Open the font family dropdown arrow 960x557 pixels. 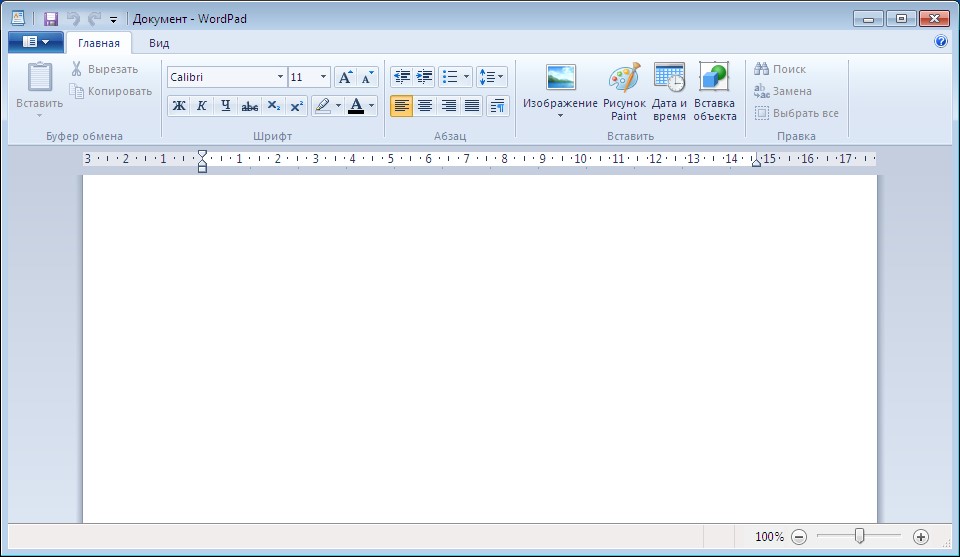280,77
